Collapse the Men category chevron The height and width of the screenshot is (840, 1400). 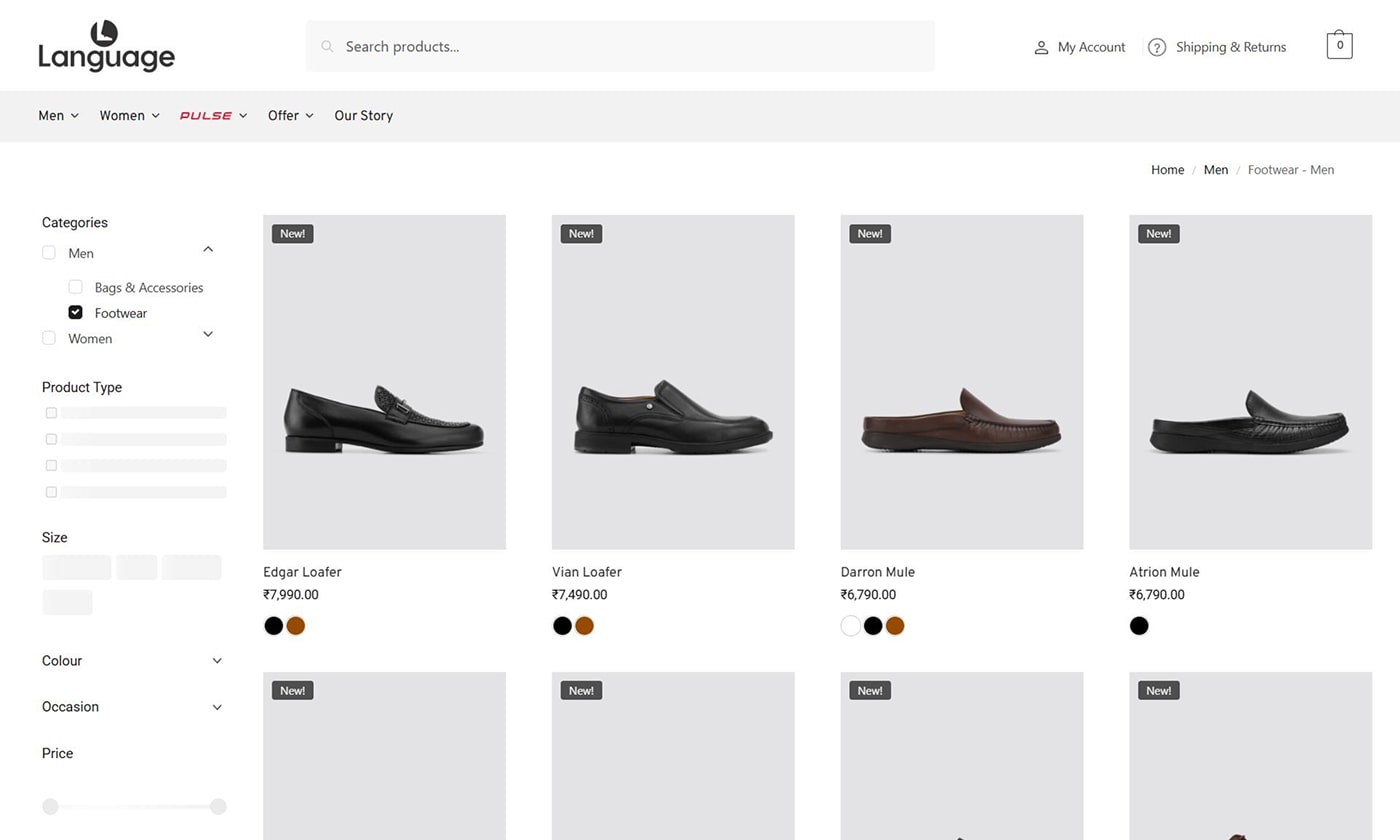(x=208, y=249)
